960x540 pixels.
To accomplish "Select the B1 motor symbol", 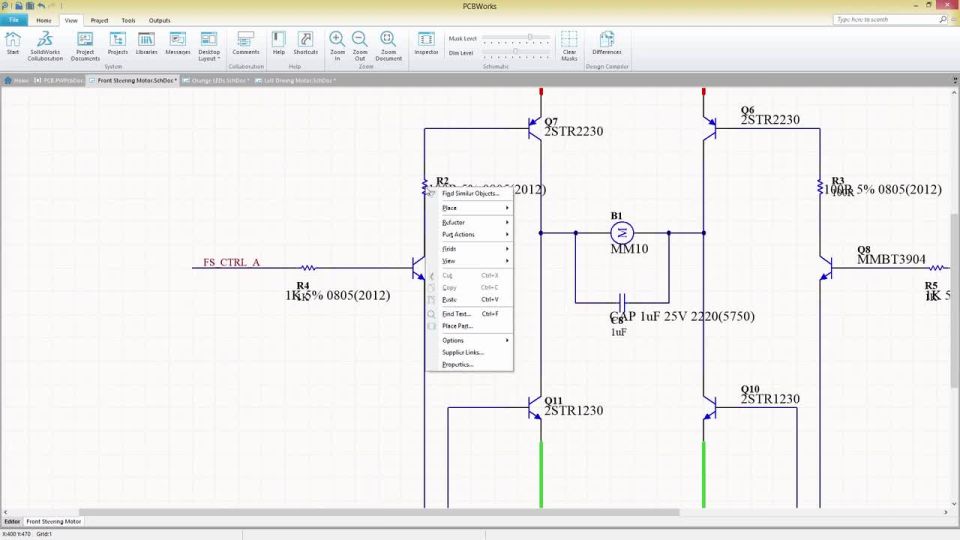I will coord(622,233).
